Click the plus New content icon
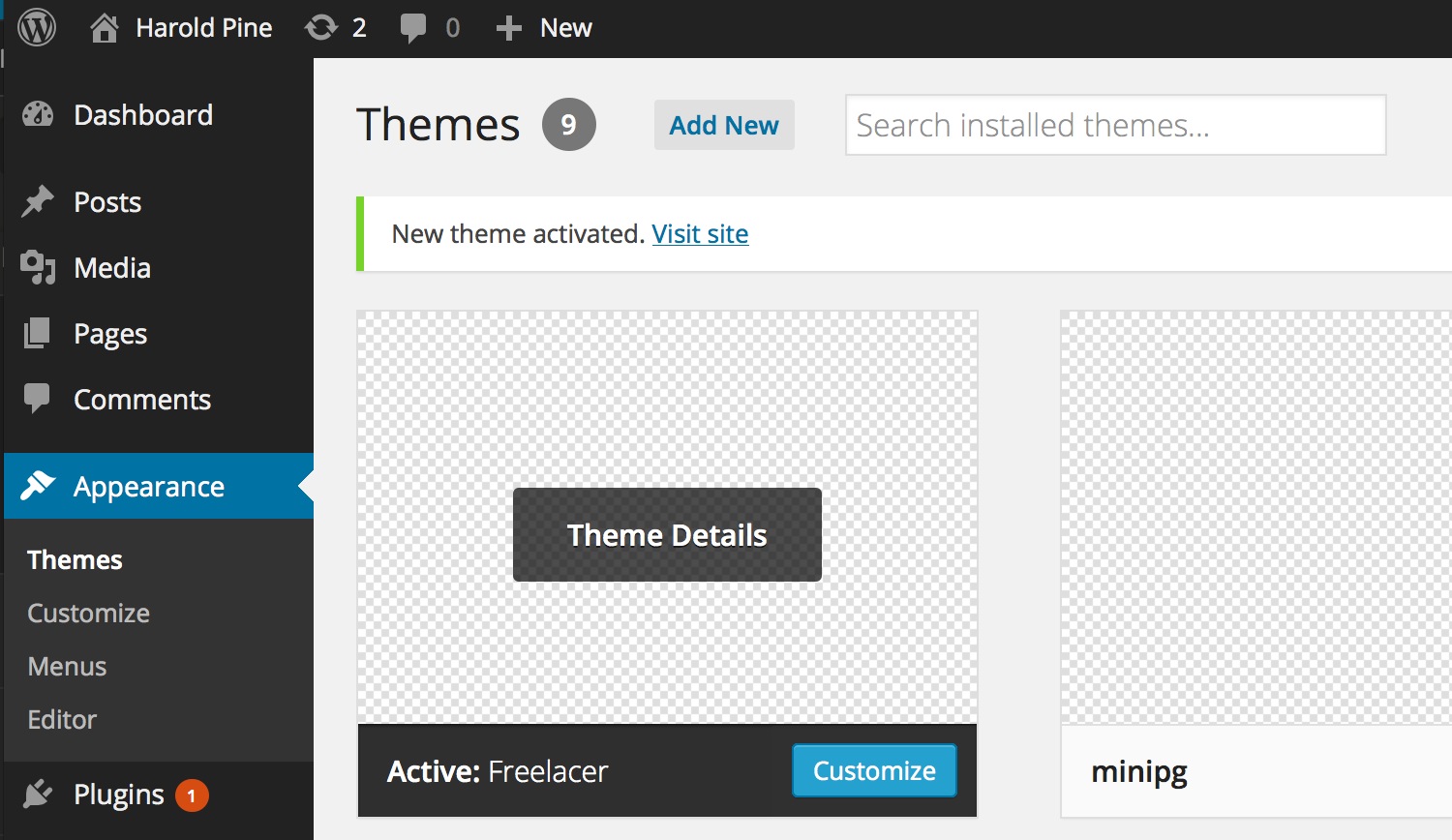The image size is (1452, 840). click(x=508, y=28)
